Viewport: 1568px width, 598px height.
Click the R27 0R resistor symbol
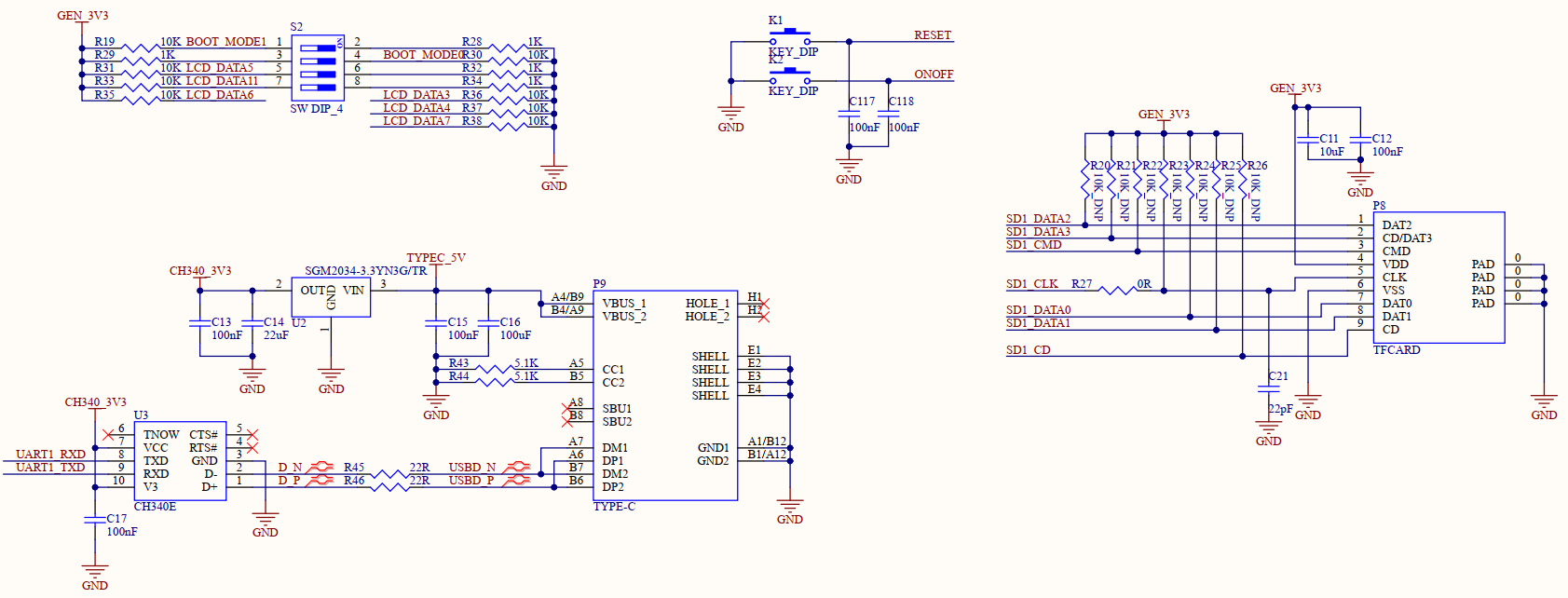click(1117, 291)
